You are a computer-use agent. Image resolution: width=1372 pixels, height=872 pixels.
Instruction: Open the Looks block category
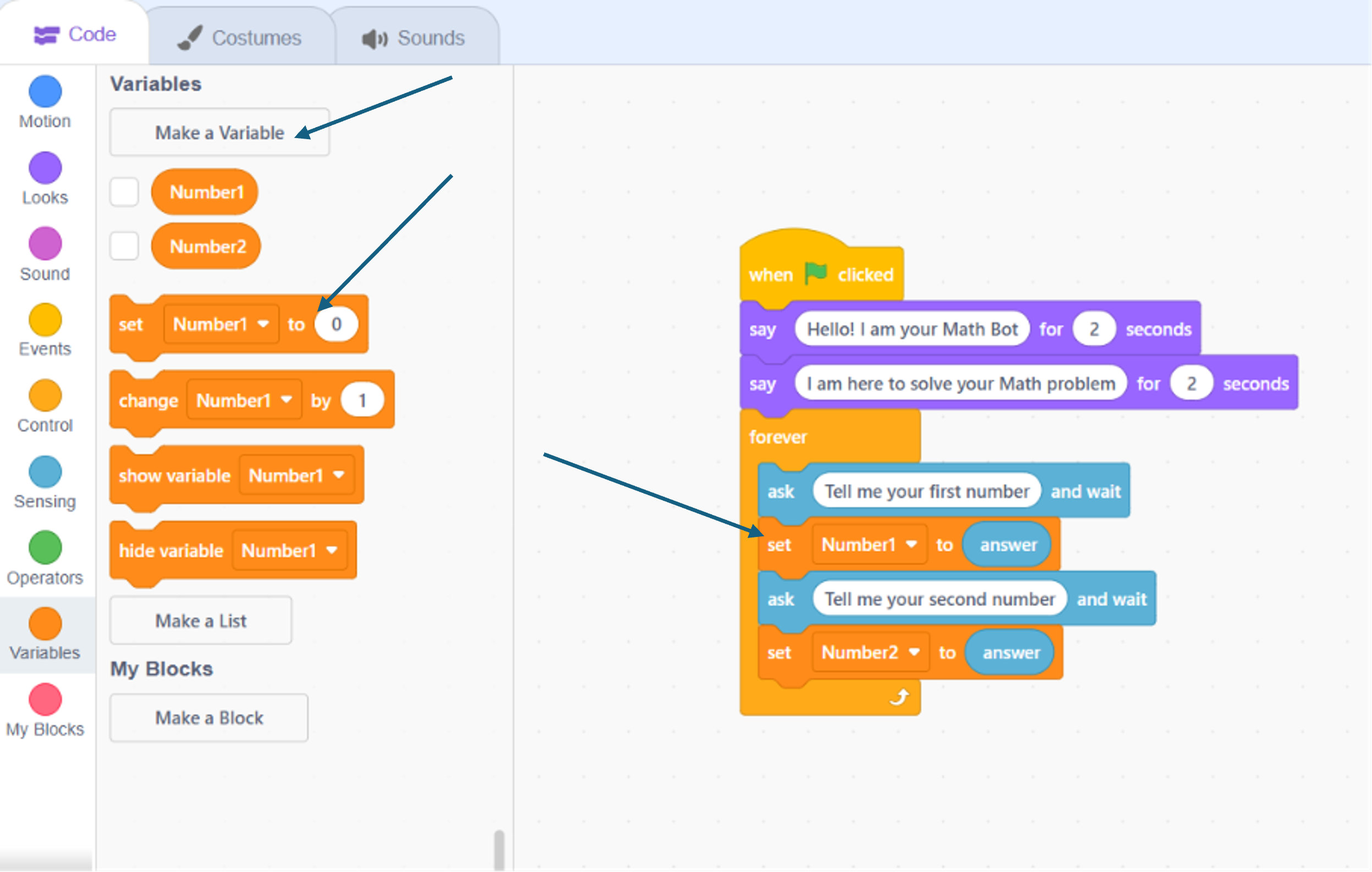click(x=45, y=179)
